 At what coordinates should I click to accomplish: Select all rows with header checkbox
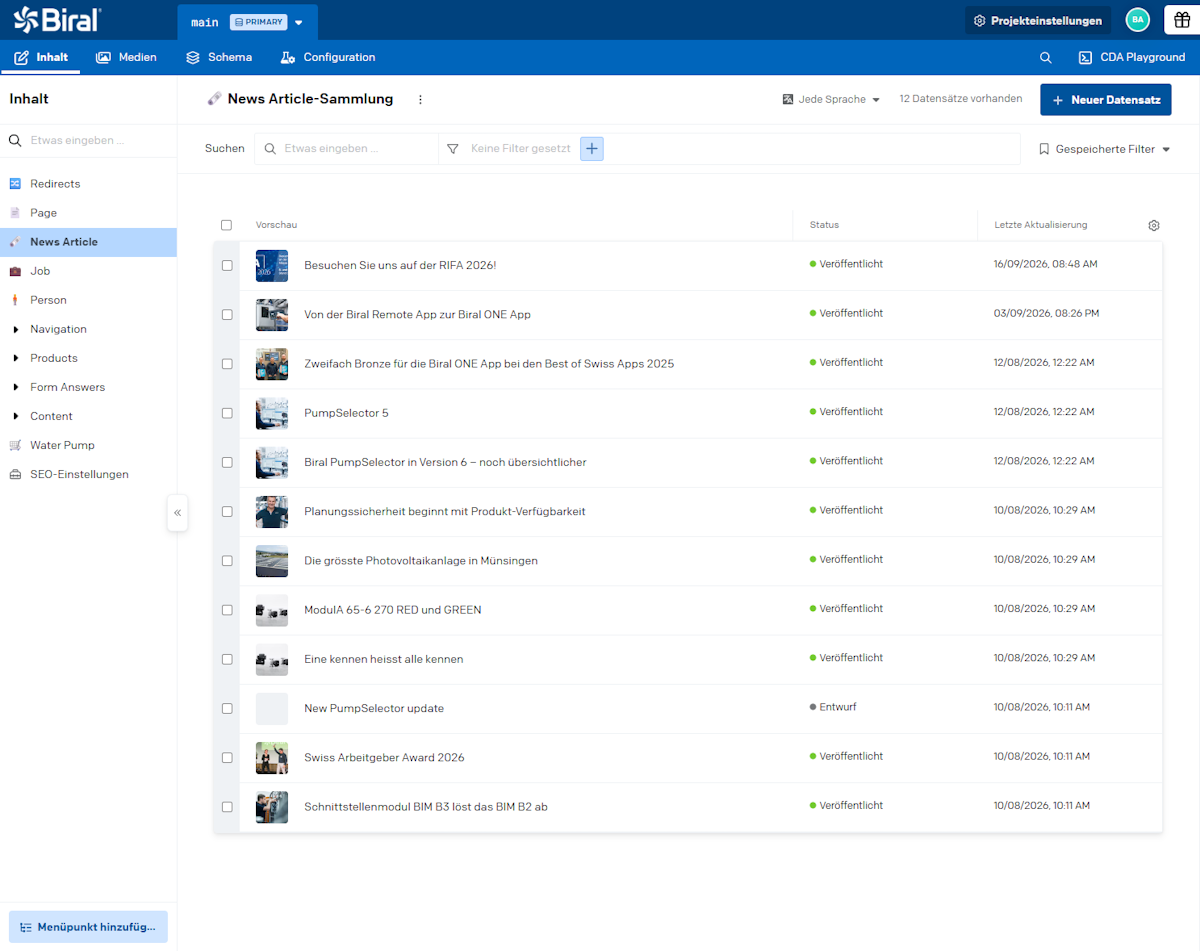[x=226, y=225]
